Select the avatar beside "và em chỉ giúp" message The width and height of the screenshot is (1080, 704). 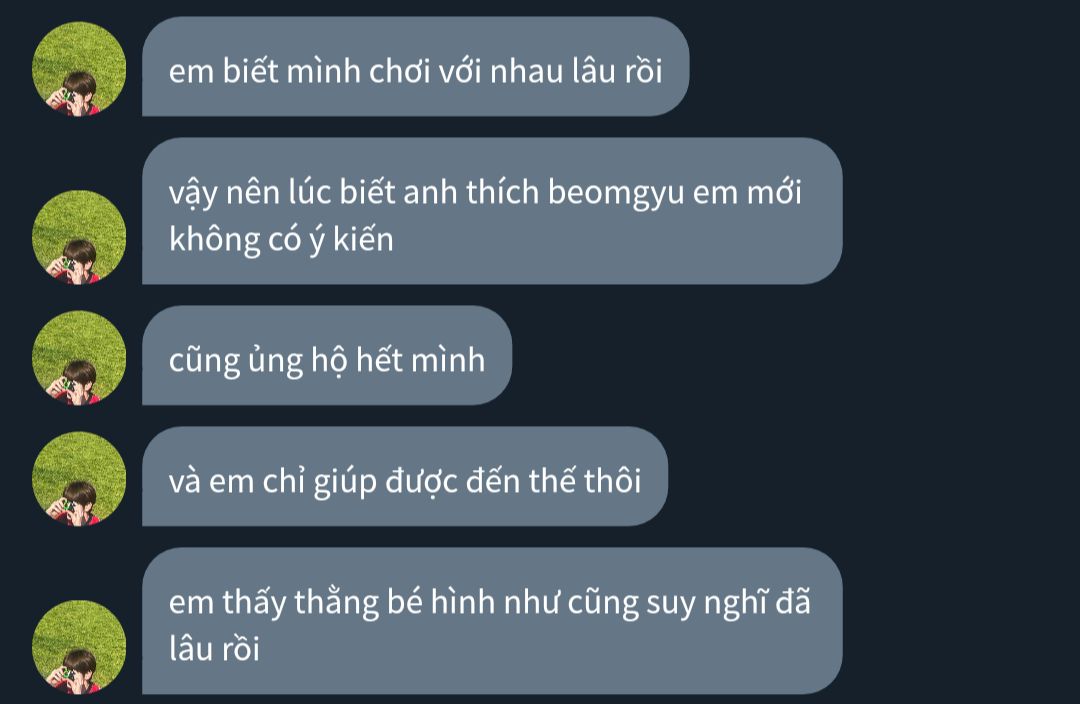pyautogui.click(x=79, y=479)
